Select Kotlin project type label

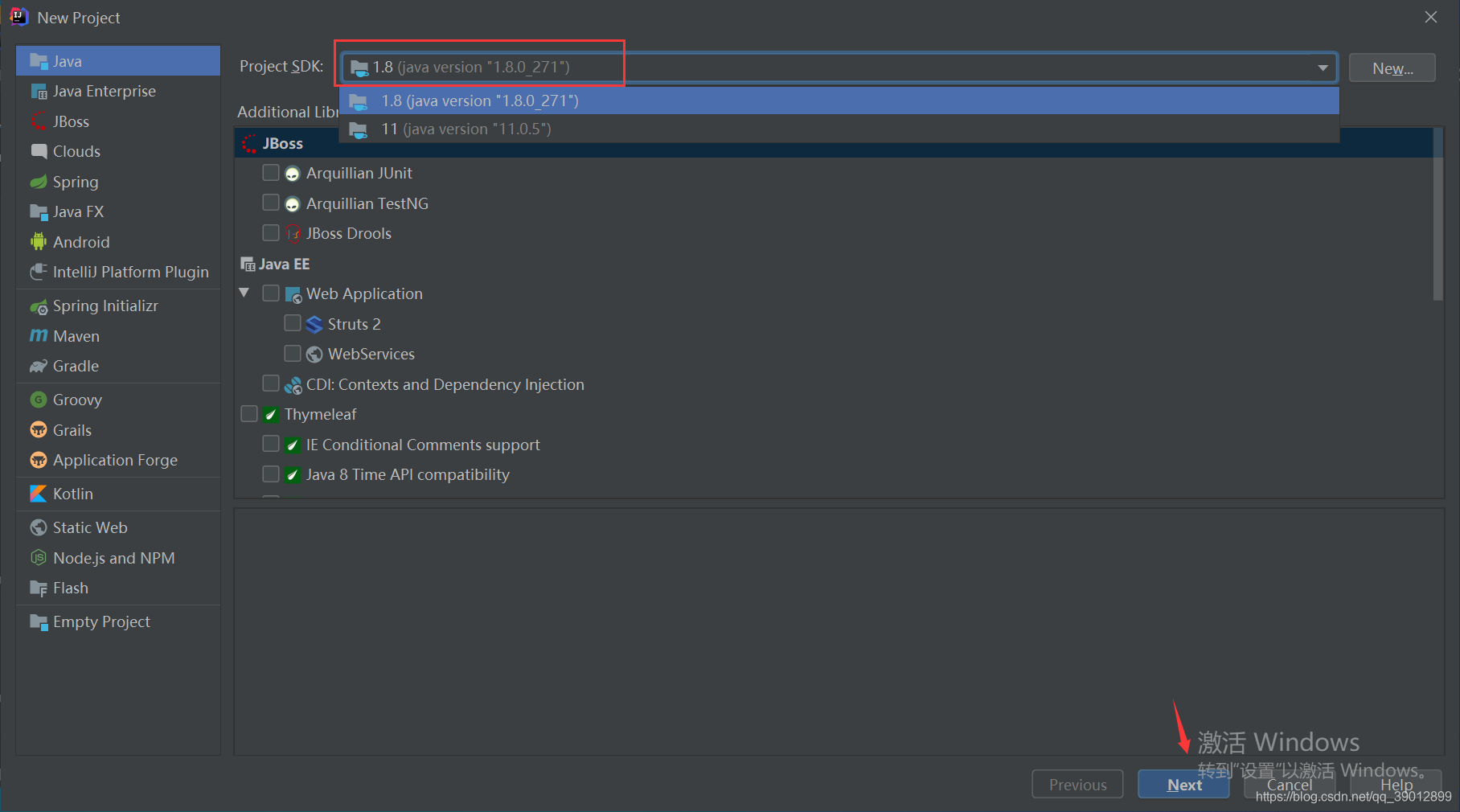[x=73, y=494]
